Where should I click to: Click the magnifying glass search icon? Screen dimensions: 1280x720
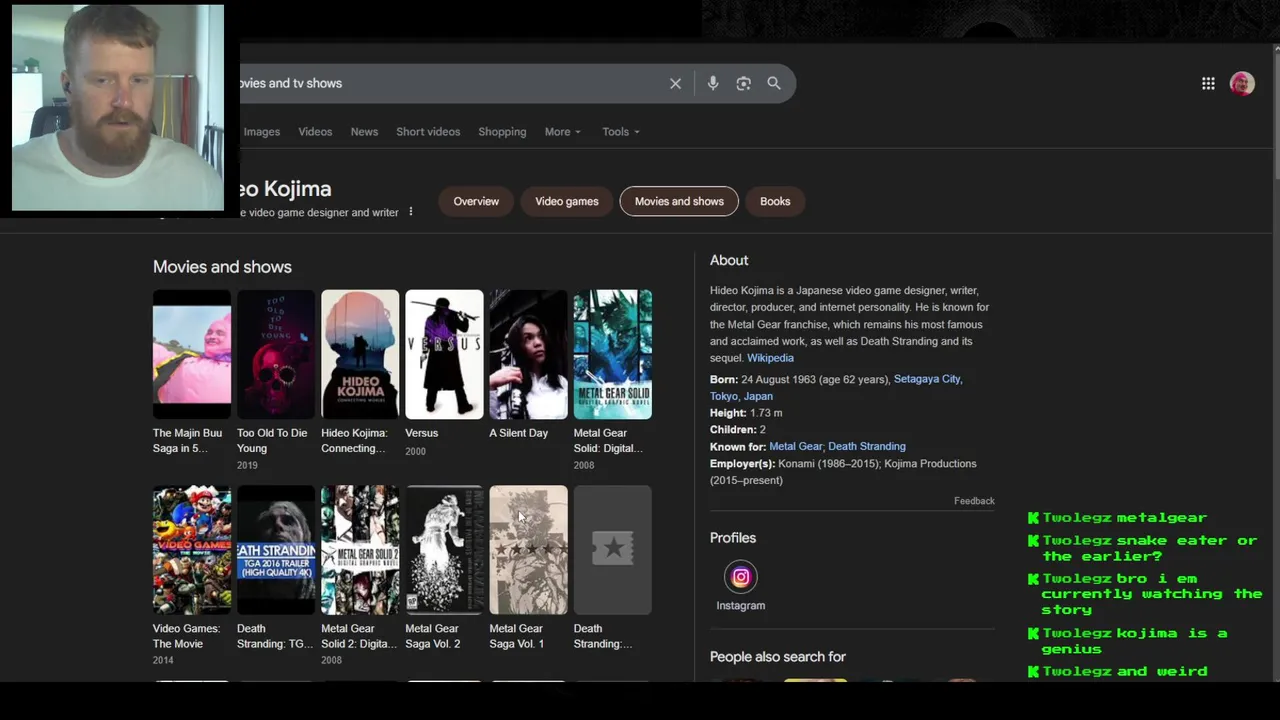point(774,84)
